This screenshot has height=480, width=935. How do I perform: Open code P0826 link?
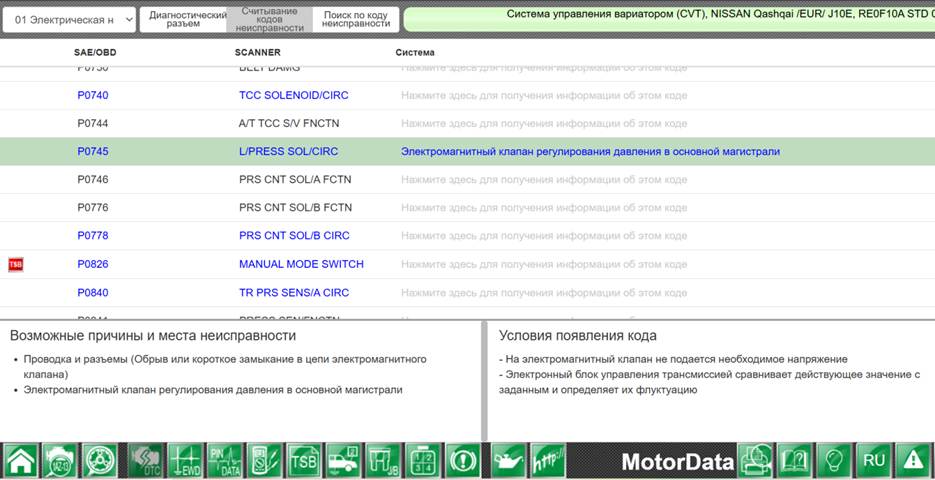[x=93, y=264]
